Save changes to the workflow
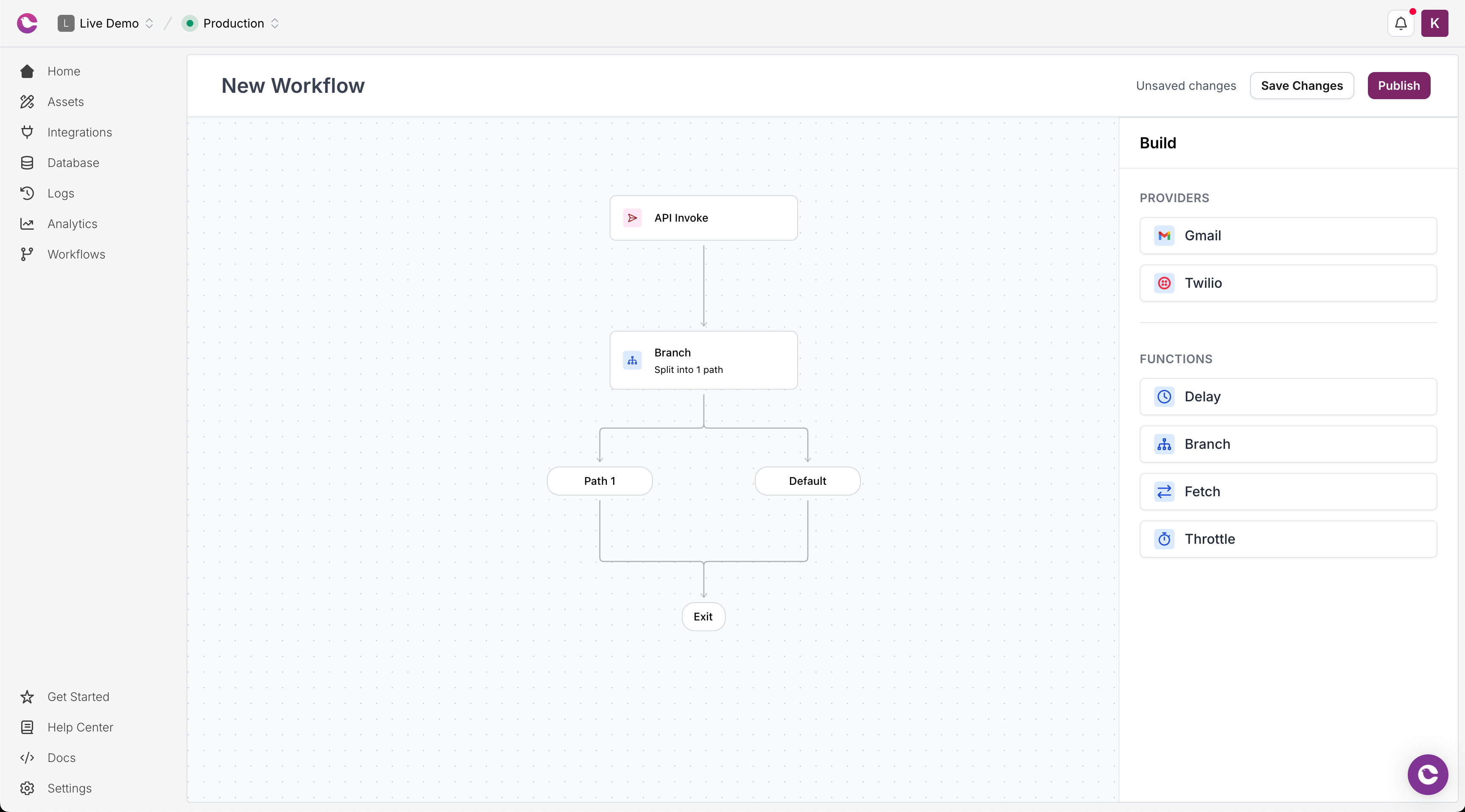 [x=1302, y=85]
